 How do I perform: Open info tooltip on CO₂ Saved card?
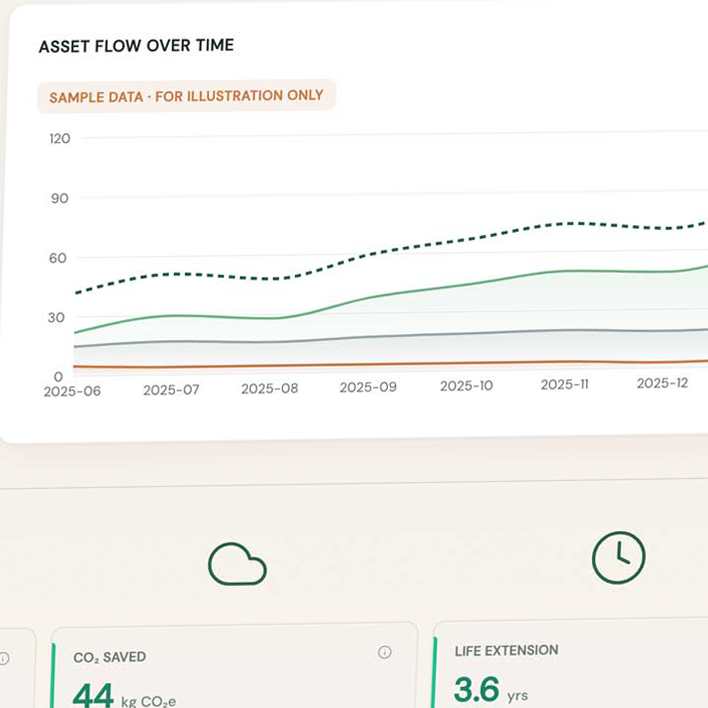click(385, 652)
